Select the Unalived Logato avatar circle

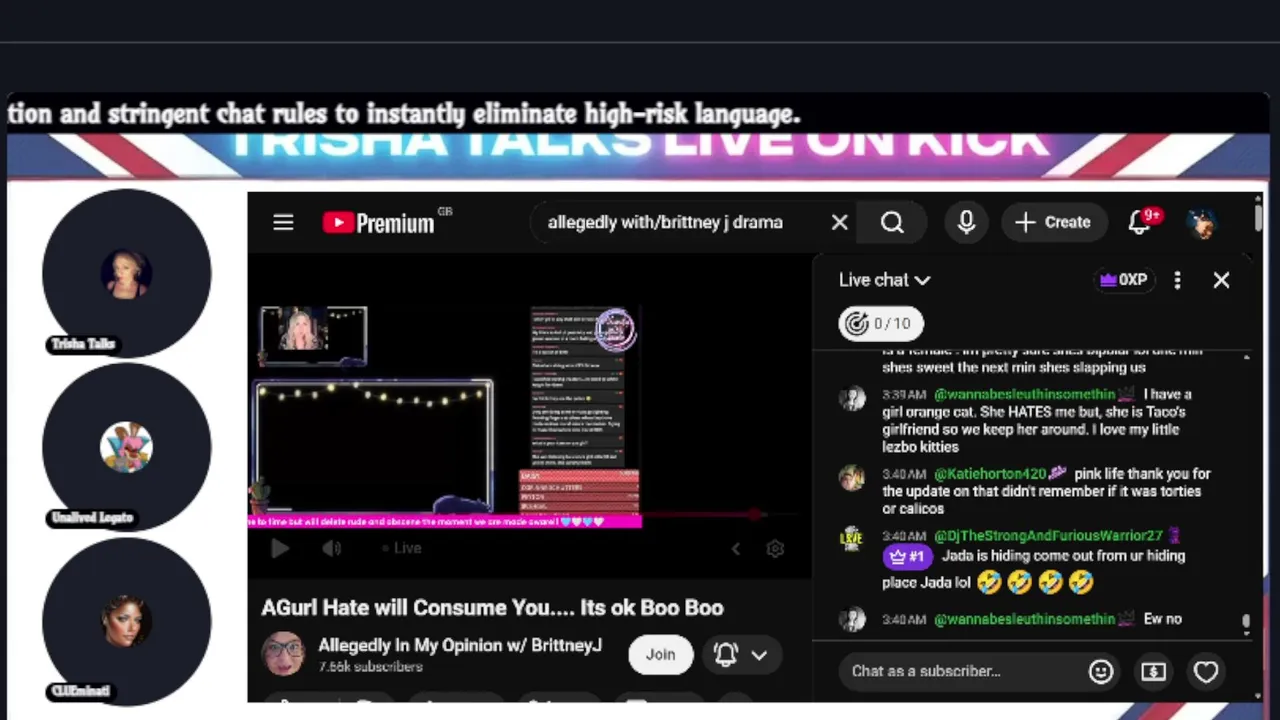[127, 447]
